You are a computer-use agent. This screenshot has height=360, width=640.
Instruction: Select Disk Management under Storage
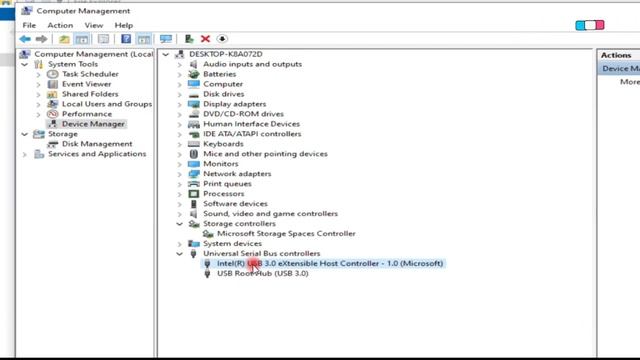click(x=97, y=144)
